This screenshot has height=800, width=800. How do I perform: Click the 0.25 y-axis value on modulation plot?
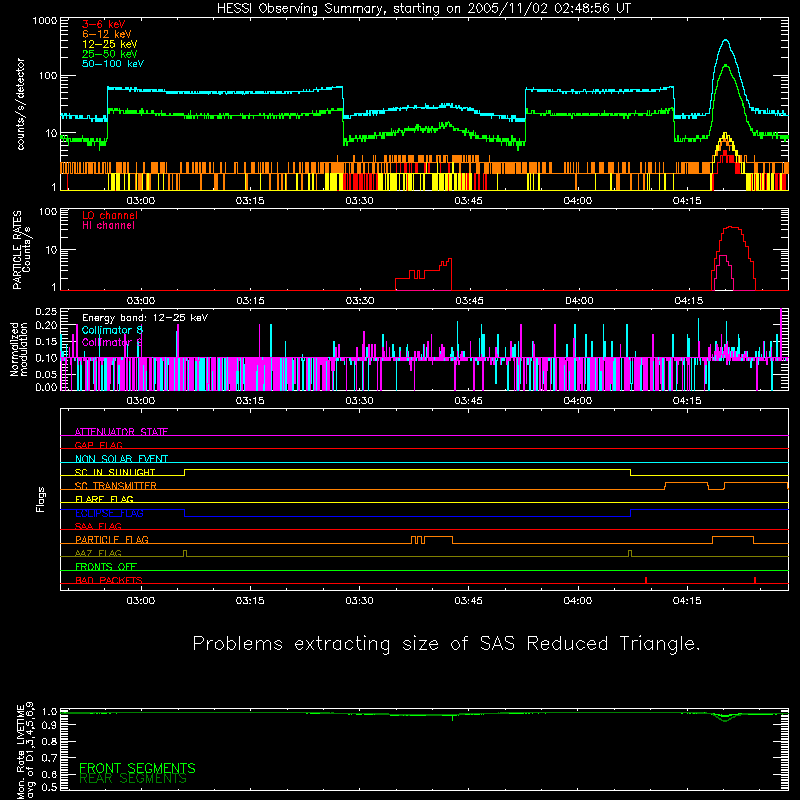(46, 312)
